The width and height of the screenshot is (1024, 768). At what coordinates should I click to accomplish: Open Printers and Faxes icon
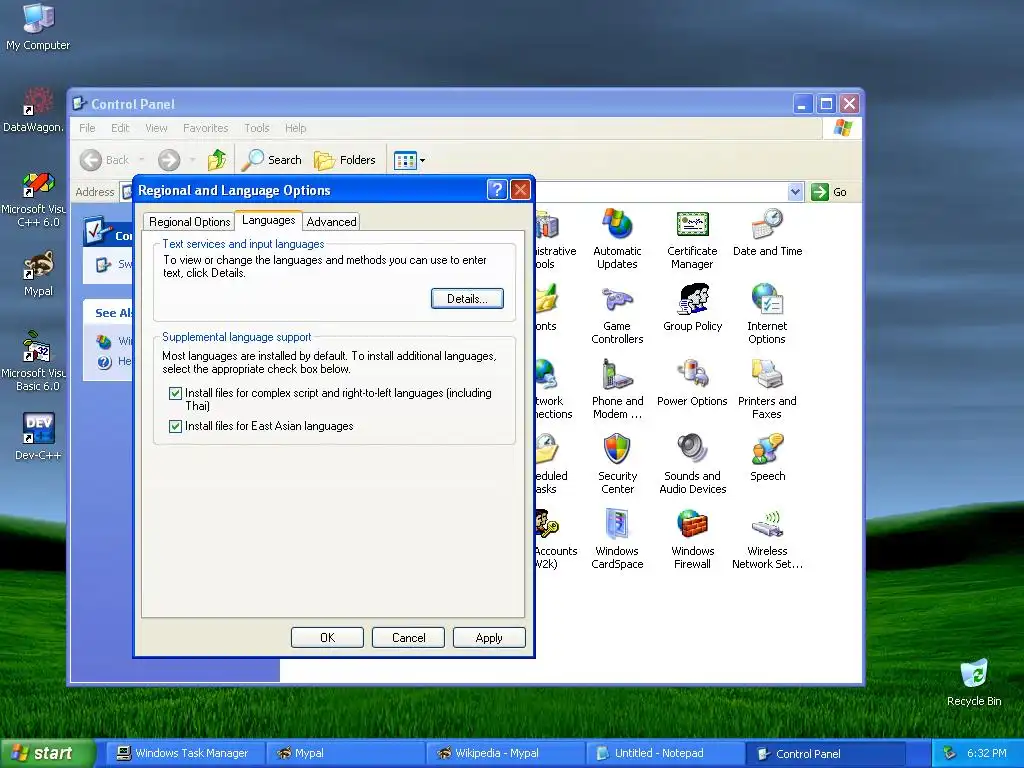(x=767, y=389)
